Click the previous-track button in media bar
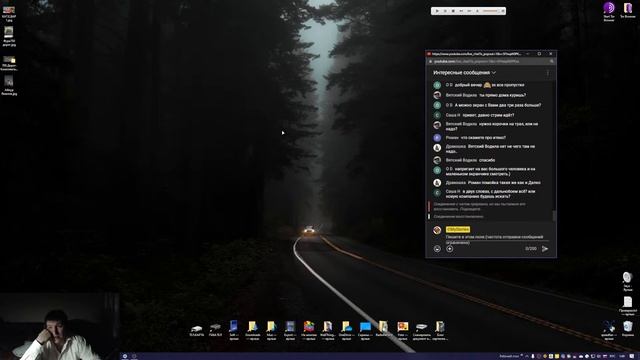640x360 pixels. pyautogui.click(x=461, y=11)
